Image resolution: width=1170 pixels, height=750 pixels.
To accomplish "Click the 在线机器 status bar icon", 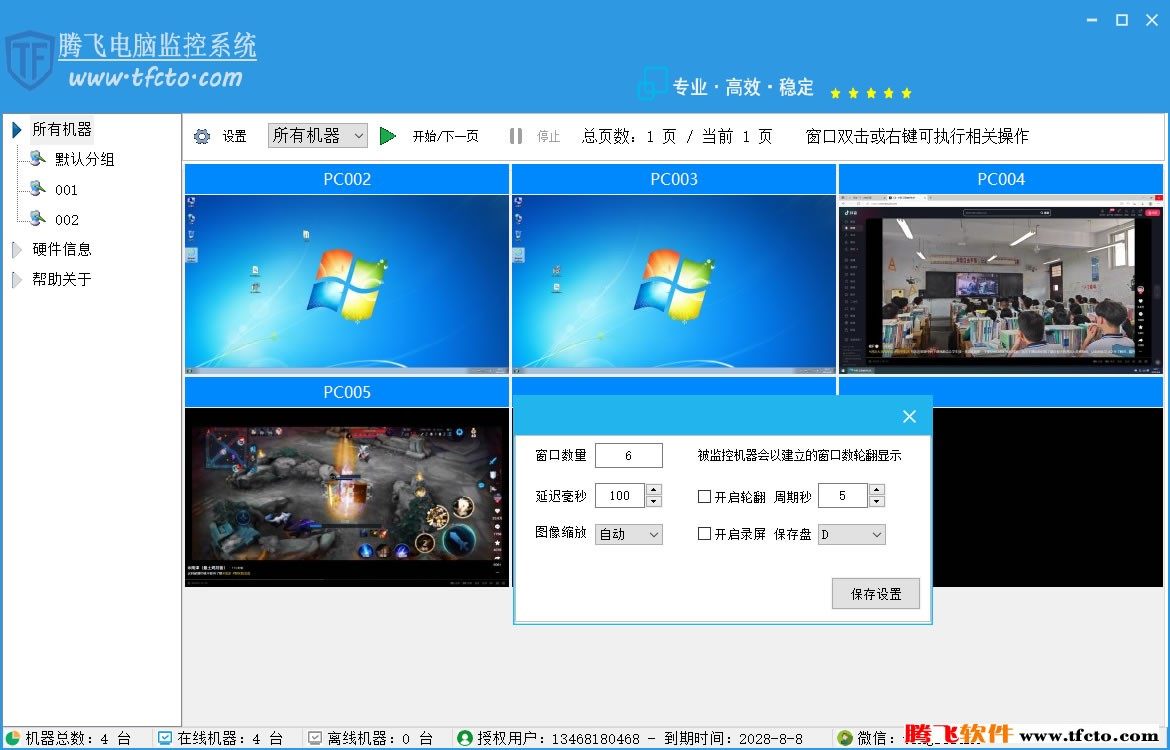I will pyautogui.click(x=165, y=738).
